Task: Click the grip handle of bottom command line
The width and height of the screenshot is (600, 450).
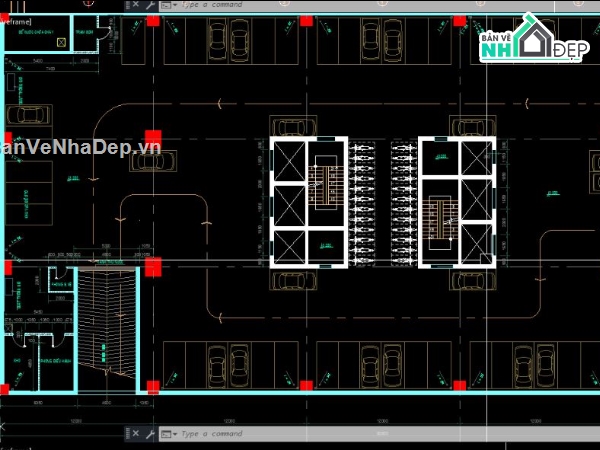Action: [125, 434]
